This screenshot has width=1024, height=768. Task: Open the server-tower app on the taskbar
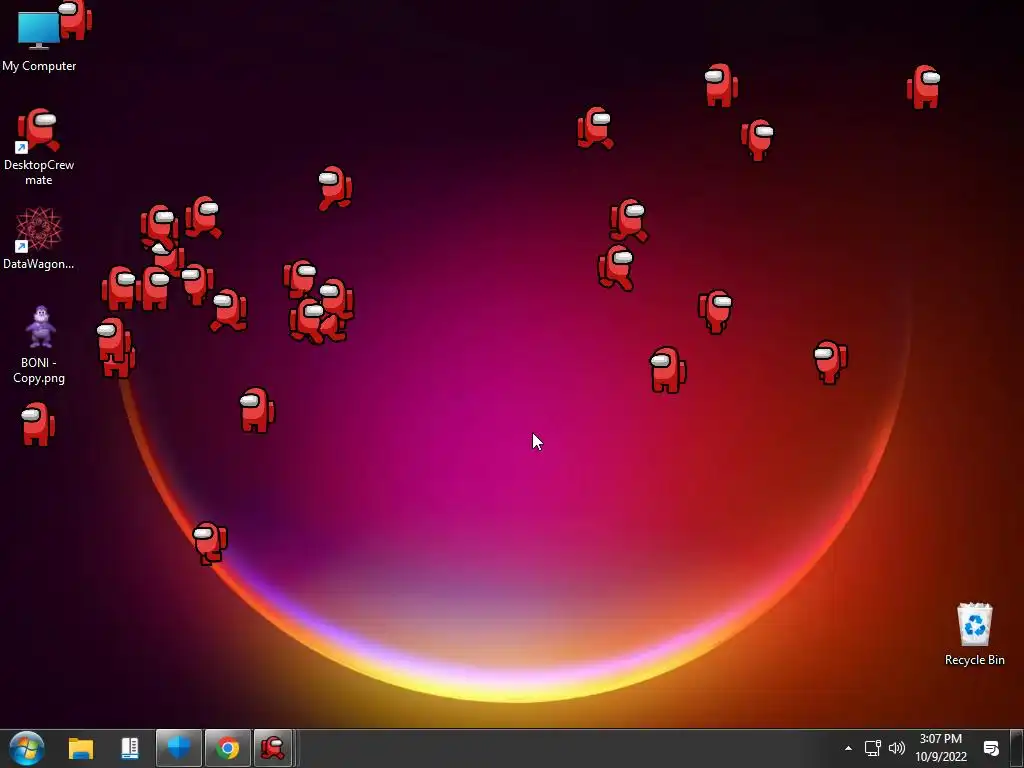coord(130,748)
